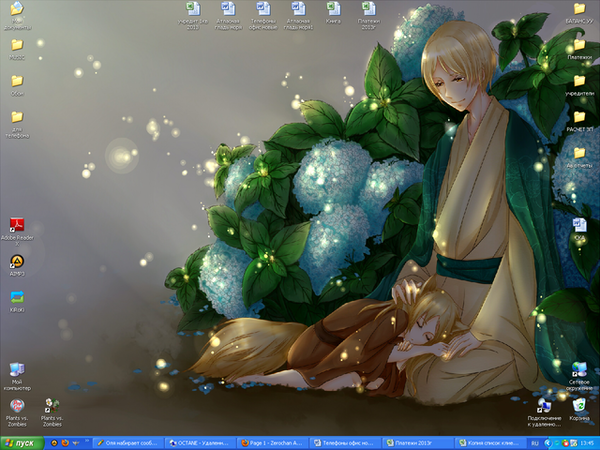Launch the AIMP3 player shortcut
600x450 pixels.
pyautogui.click(x=17, y=261)
